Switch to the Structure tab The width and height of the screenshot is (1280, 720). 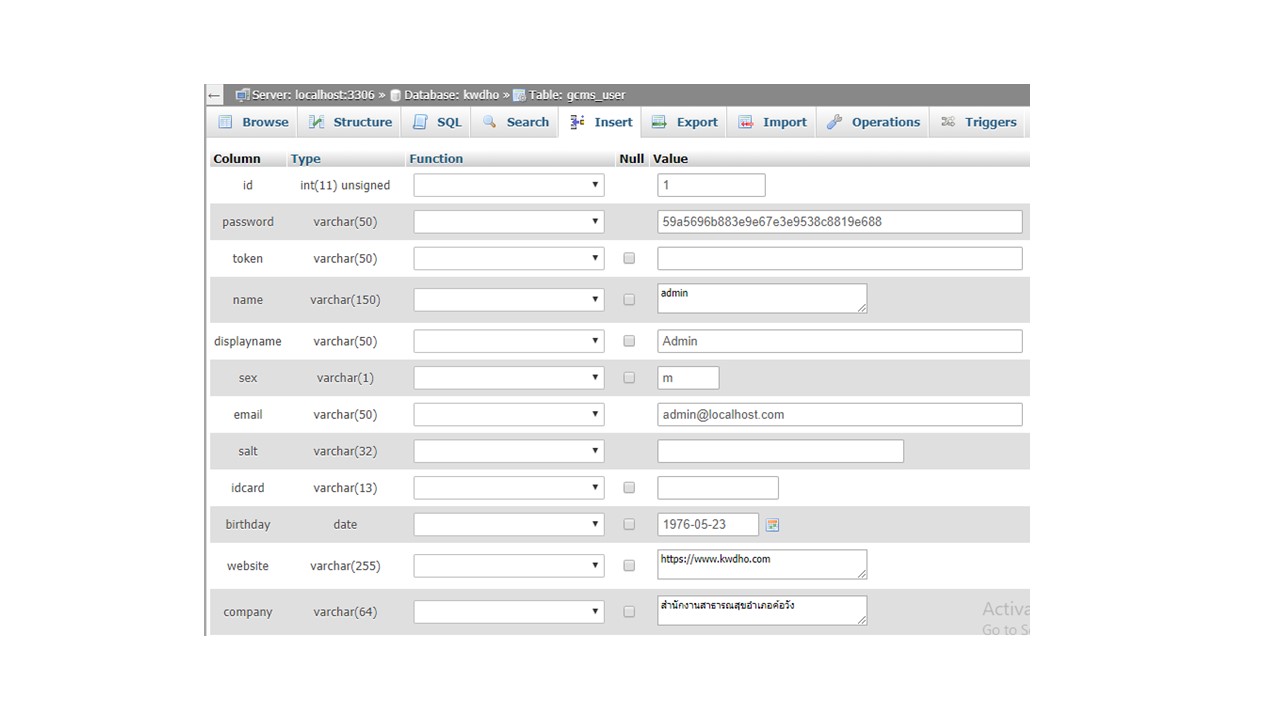350,122
